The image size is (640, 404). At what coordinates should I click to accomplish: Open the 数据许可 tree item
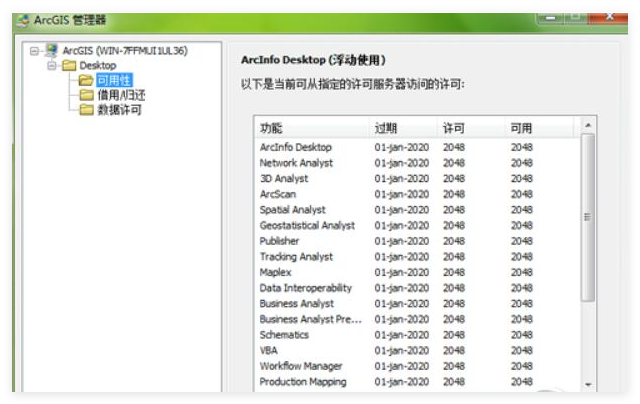(119, 110)
